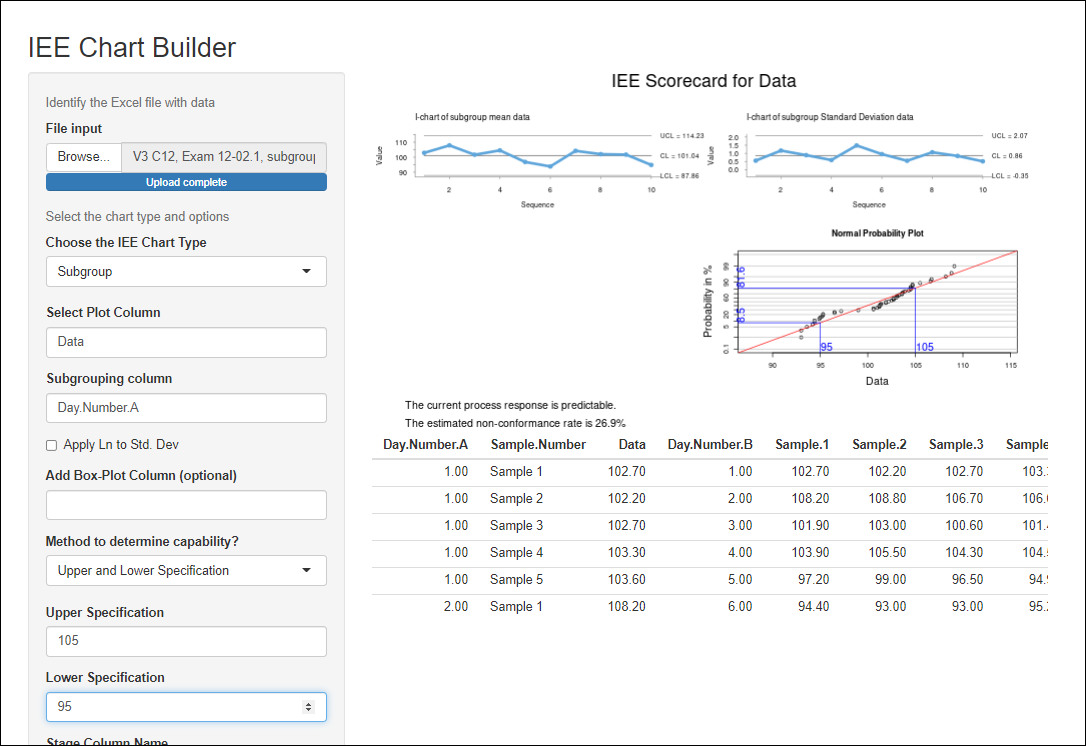The height and width of the screenshot is (746, 1086).
Task: Click the Data column header in table
Action: [x=631, y=445]
